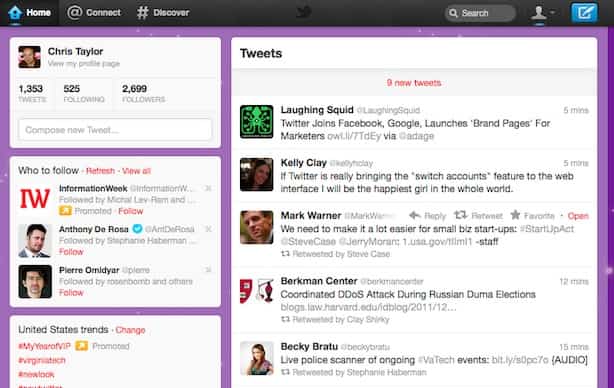The height and width of the screenshot is (388, 614).
Task: Click Retweeted by Clay Shirky
Action: [336, 319]
